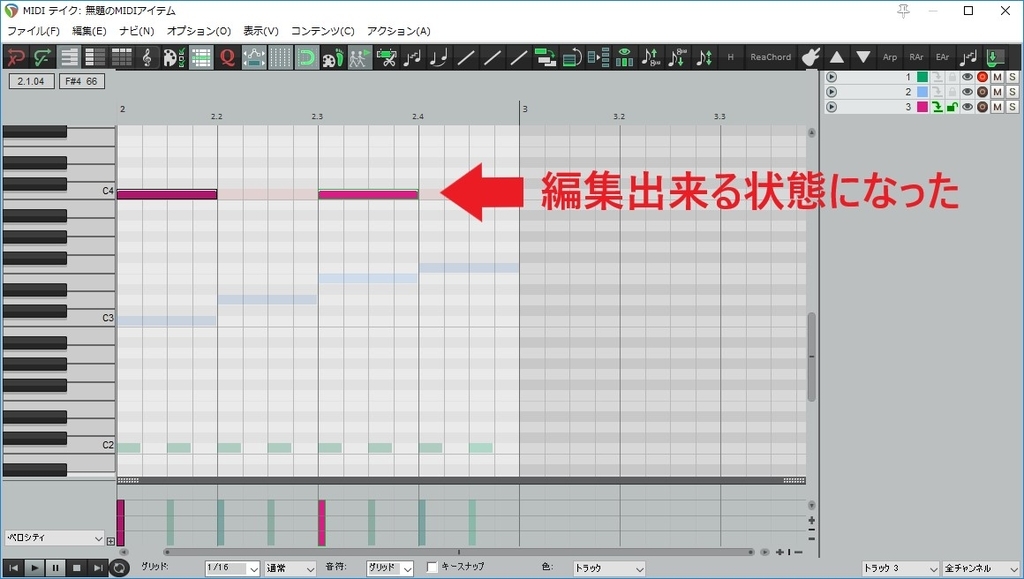Open the コンテンツ(C) menu
The height and width of the screenshot is (579, 1024).
pyautogui.click(x=323, y=31)
